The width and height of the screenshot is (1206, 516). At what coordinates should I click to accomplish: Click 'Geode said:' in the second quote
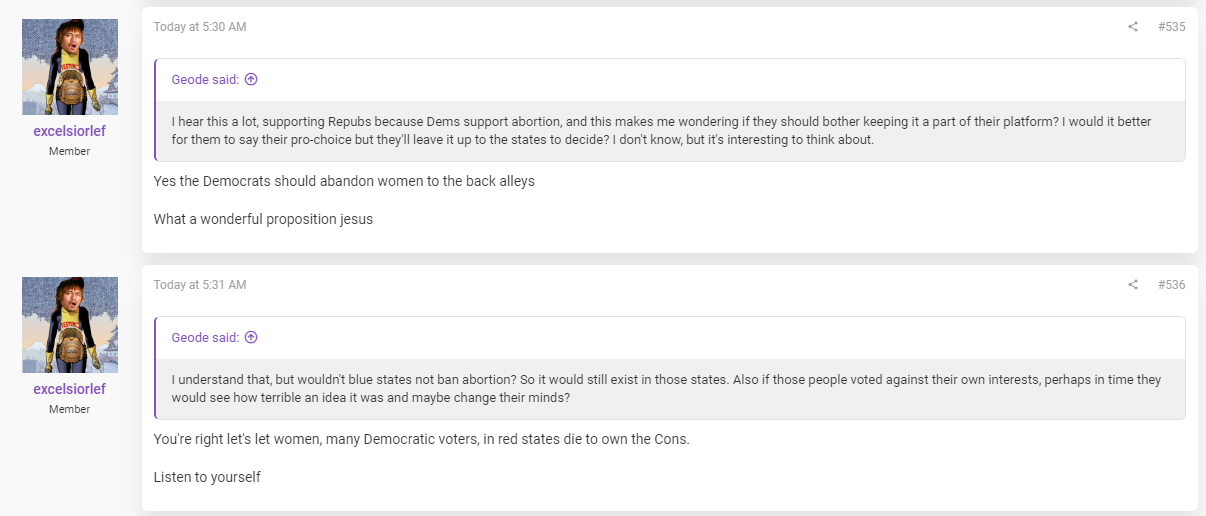click(206, 338)
